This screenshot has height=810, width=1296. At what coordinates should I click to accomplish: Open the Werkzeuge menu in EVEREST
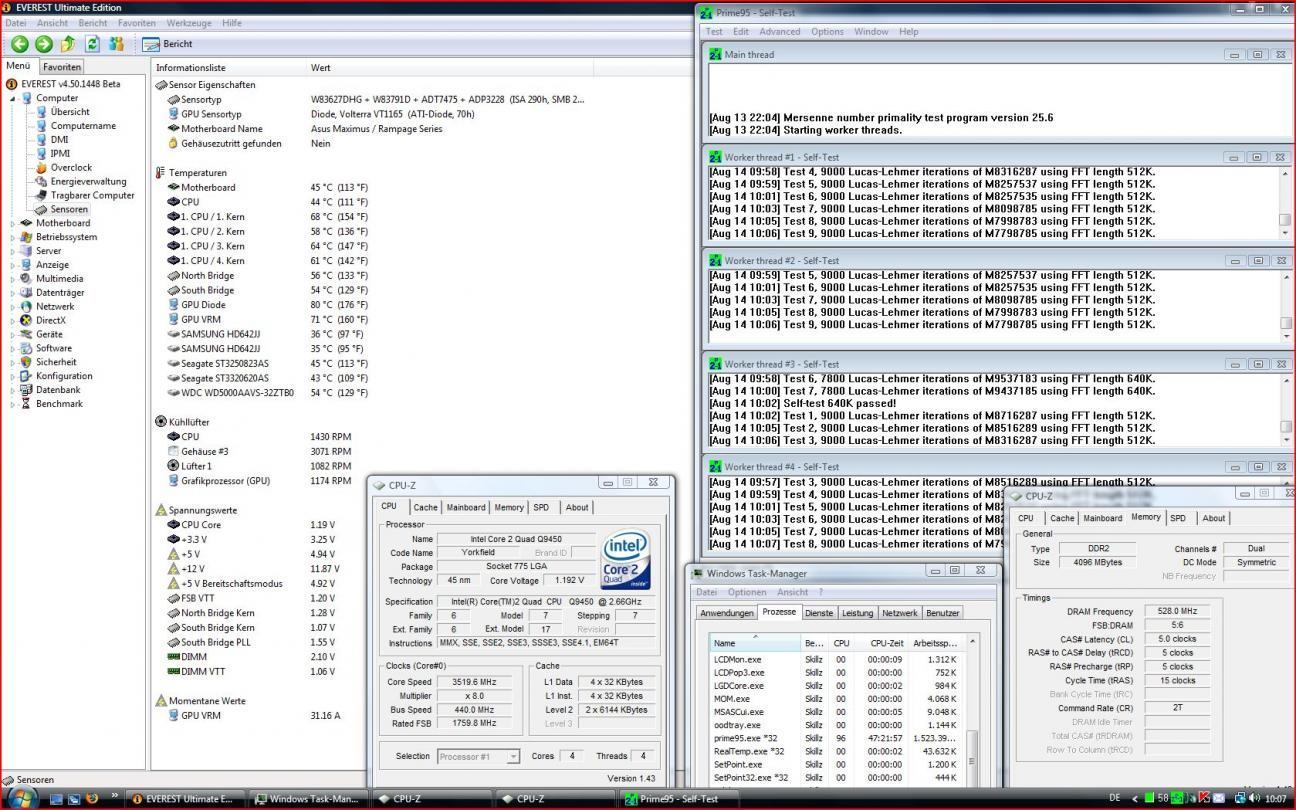click(x=189, y=23)
